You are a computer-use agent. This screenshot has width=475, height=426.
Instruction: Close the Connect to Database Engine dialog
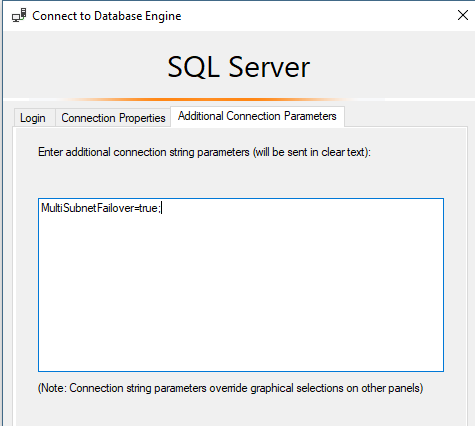pyautogui.click(x=463, y=15)
